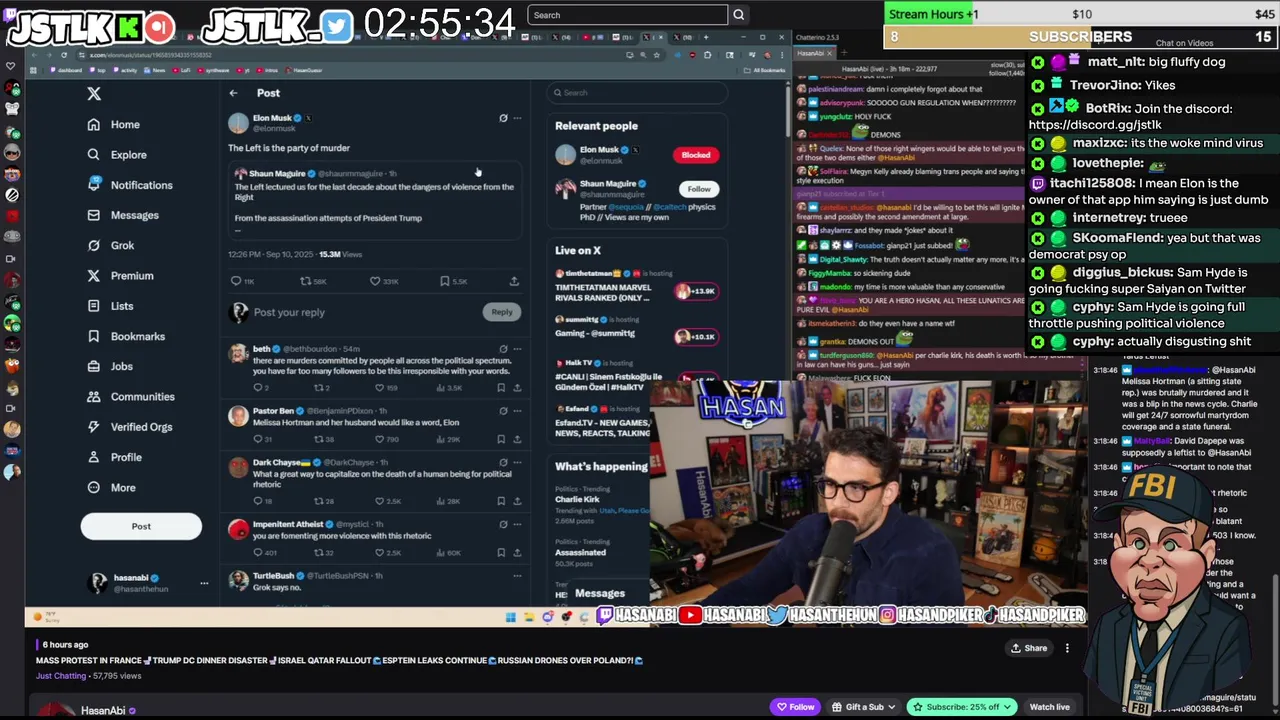
Task: Open TIMTHETATMAN MARVEL RIVALS live listing
Action: 636,286
